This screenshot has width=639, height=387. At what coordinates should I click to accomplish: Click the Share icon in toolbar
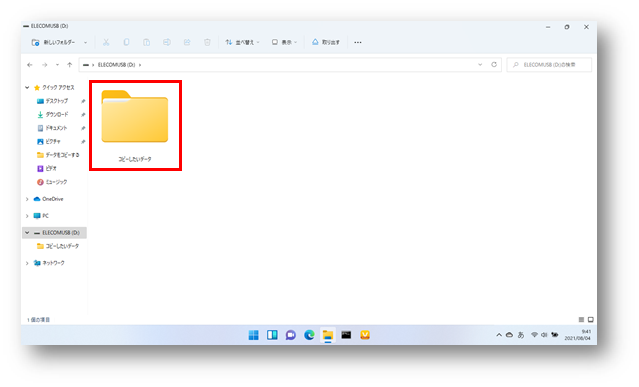pos(187,42)
